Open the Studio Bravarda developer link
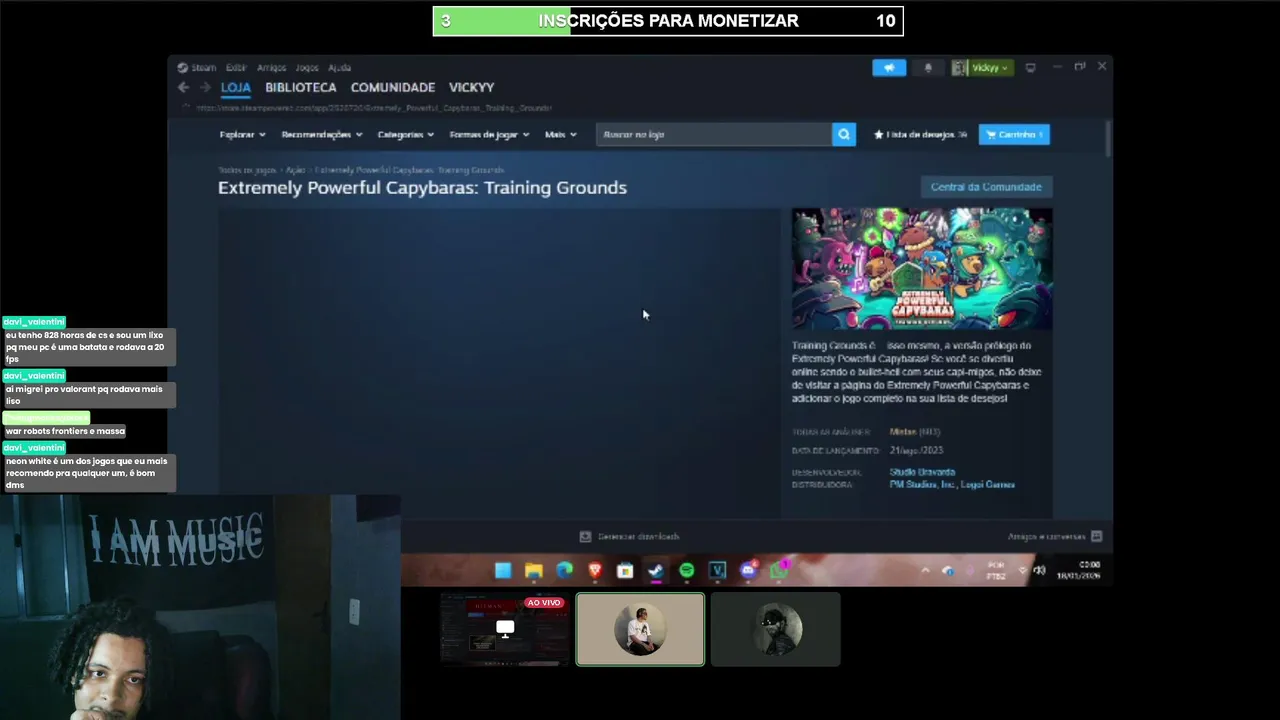 coord(922,471)
